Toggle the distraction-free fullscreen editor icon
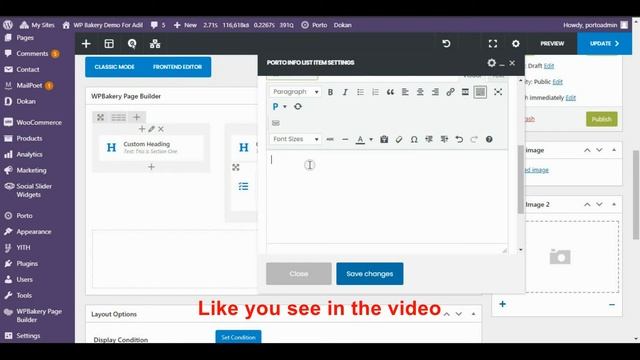Image resolution: width=640 pixels, height=360 pixels. (498, 92)
